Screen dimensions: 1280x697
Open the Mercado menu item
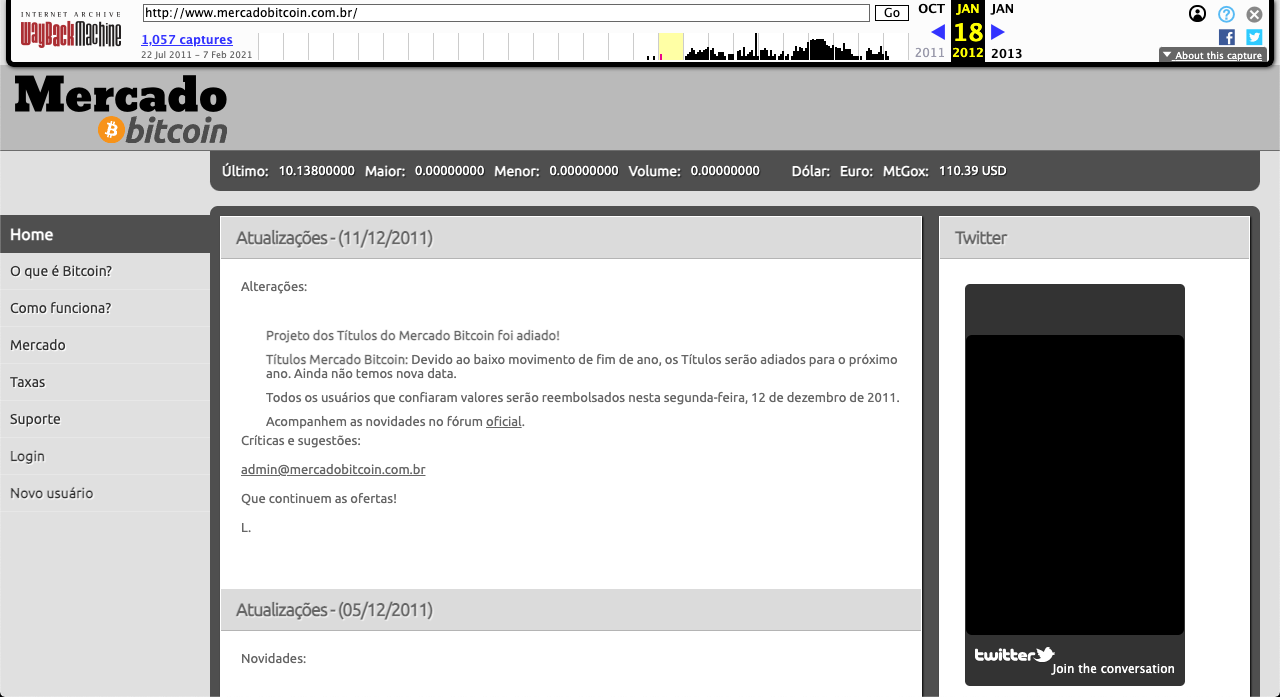point(105,345)
